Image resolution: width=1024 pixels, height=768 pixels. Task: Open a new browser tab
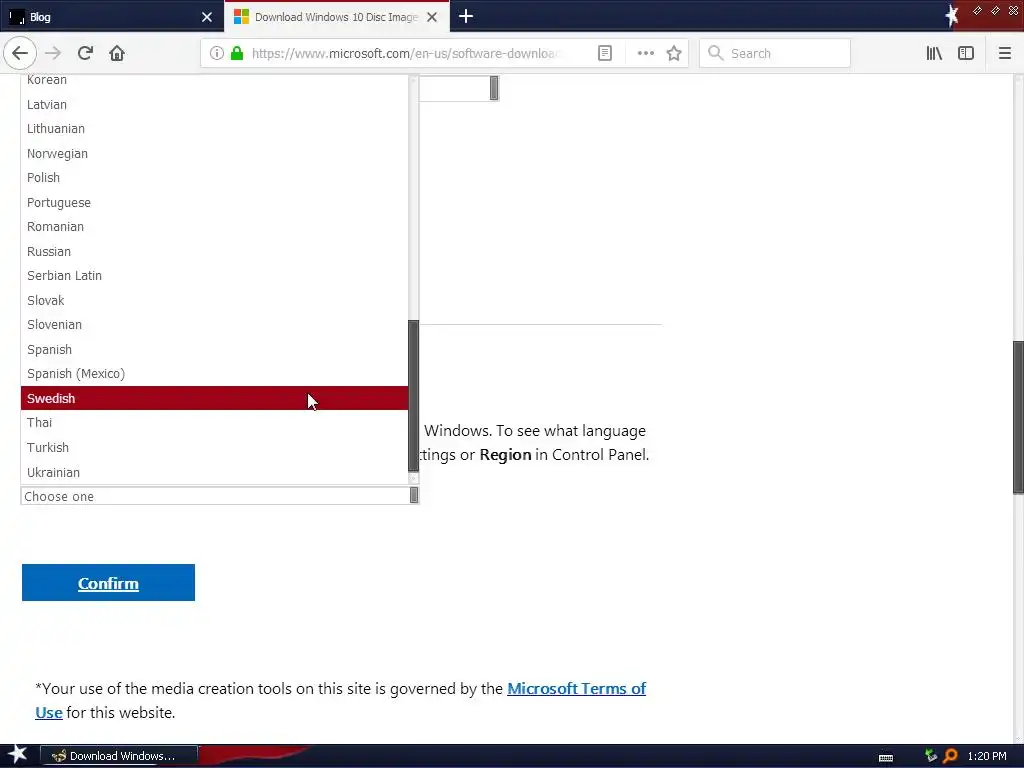pos(466,16)
